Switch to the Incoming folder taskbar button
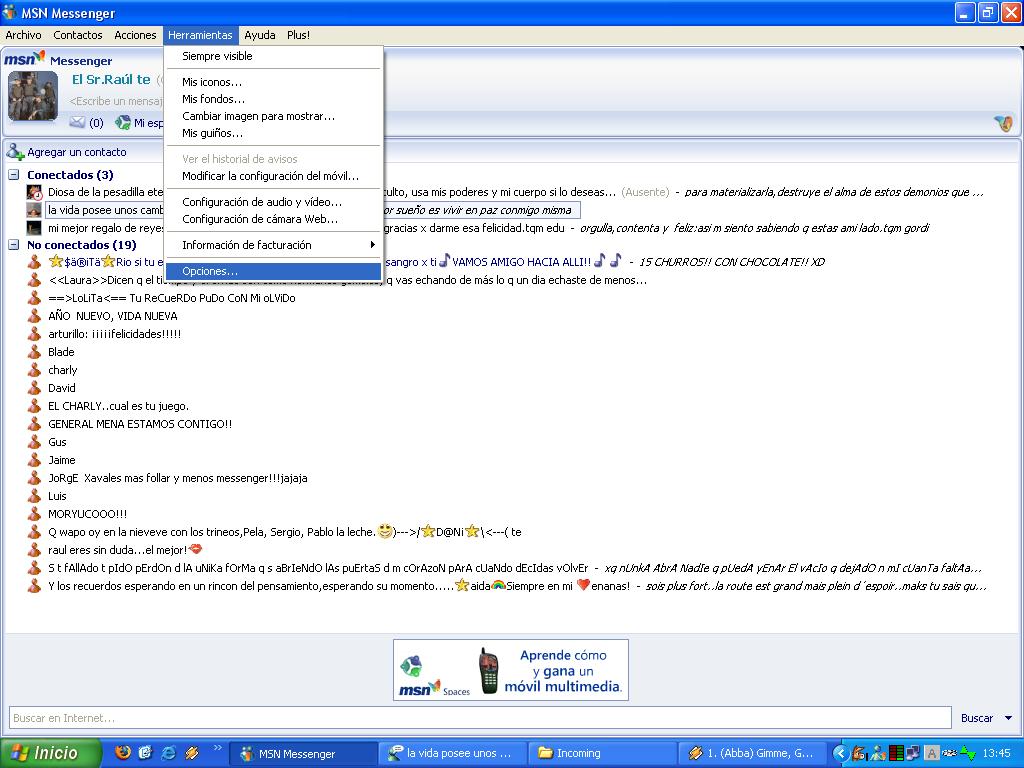Image resolution: width=1024 pixels, height=768 pixels. (601, 753)
